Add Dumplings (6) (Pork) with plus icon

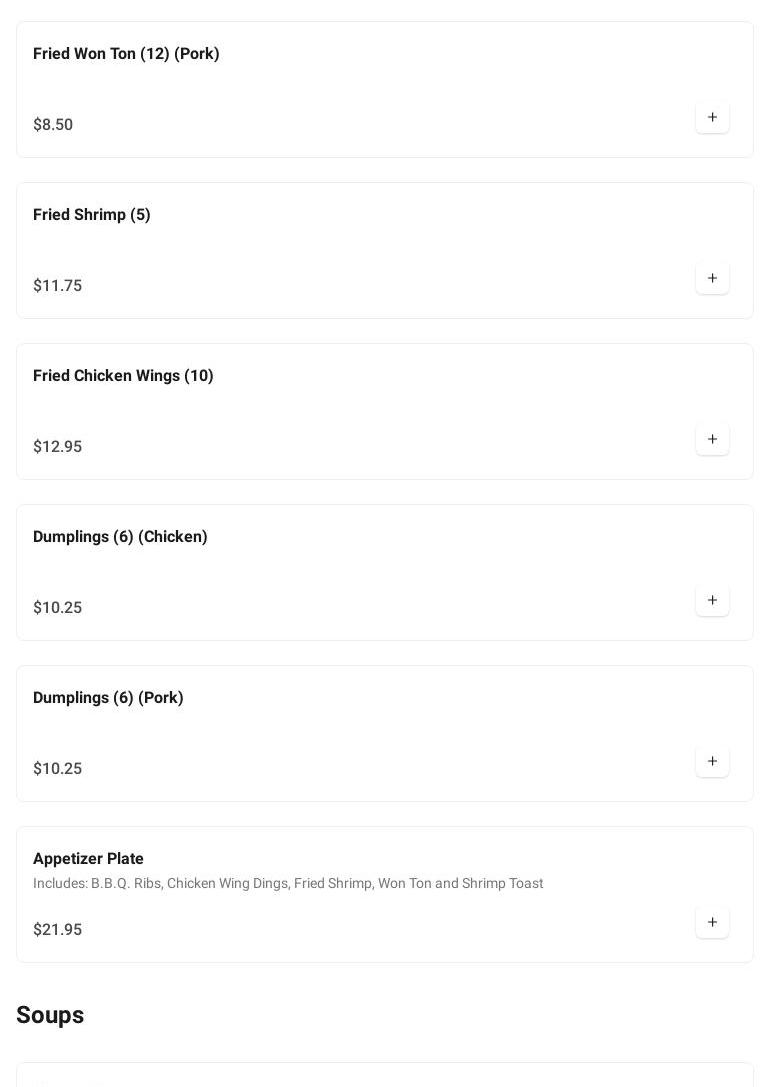pos(712,761)
